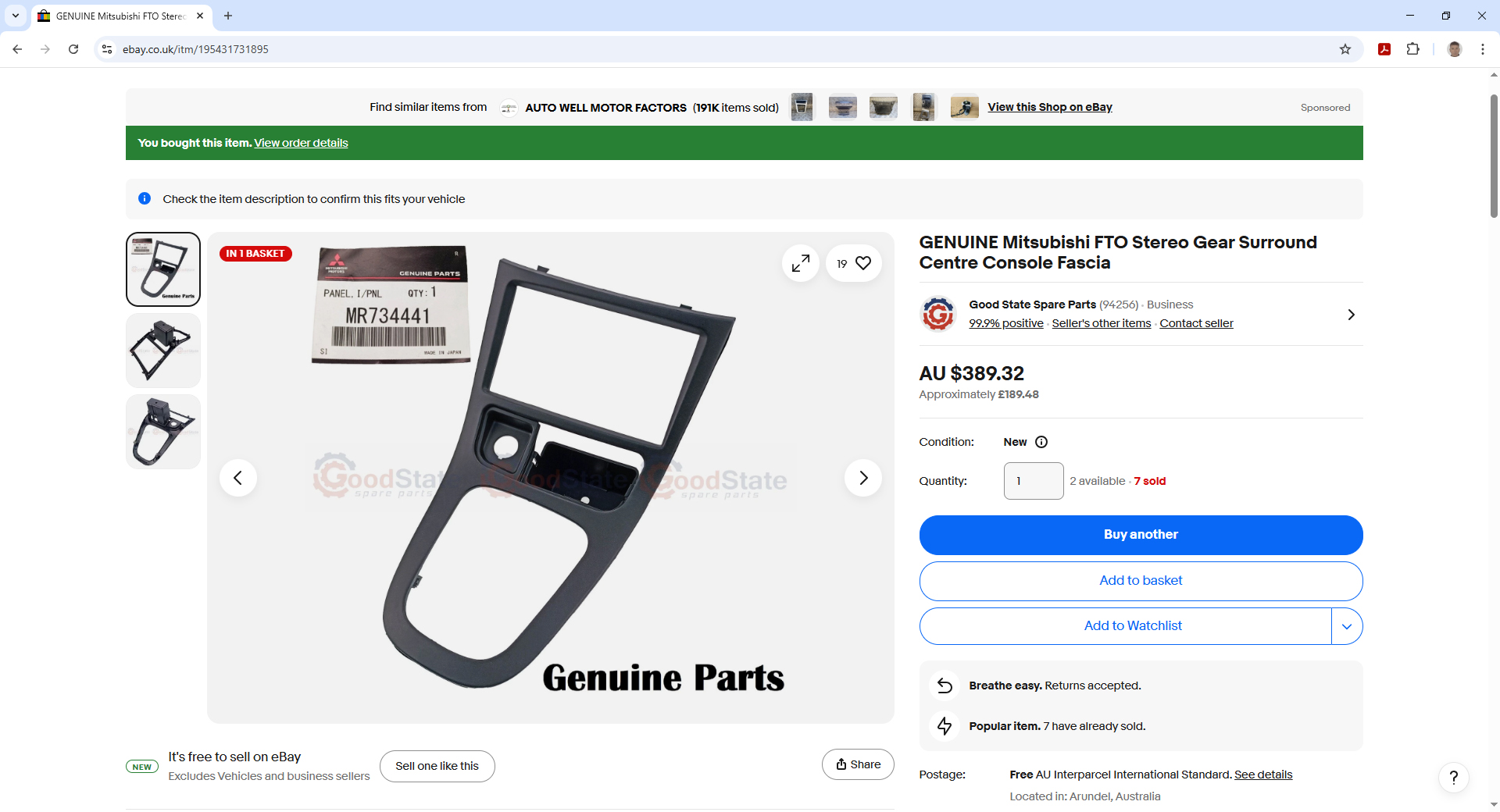Screen dimensions: 1500x812
Task: Go back to the previous page
Action: tap(17, 49)
